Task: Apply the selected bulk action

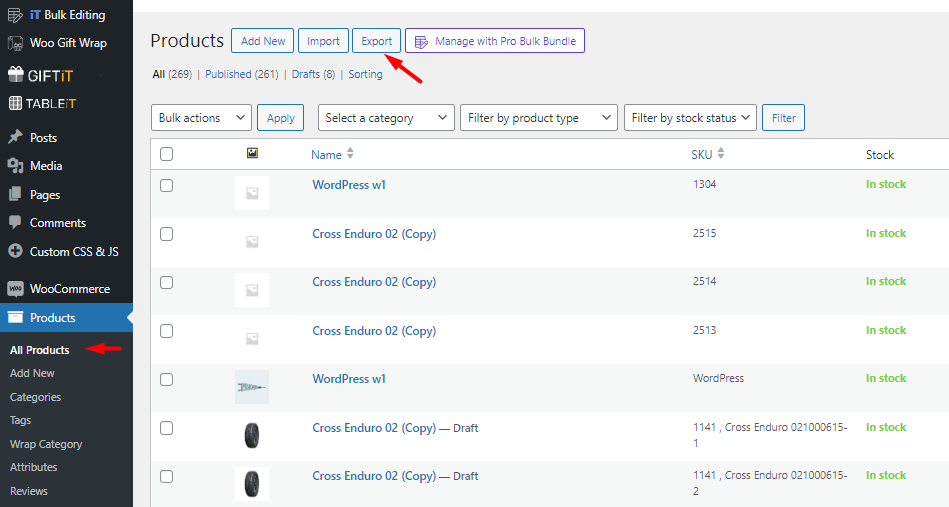Action: 280,117
